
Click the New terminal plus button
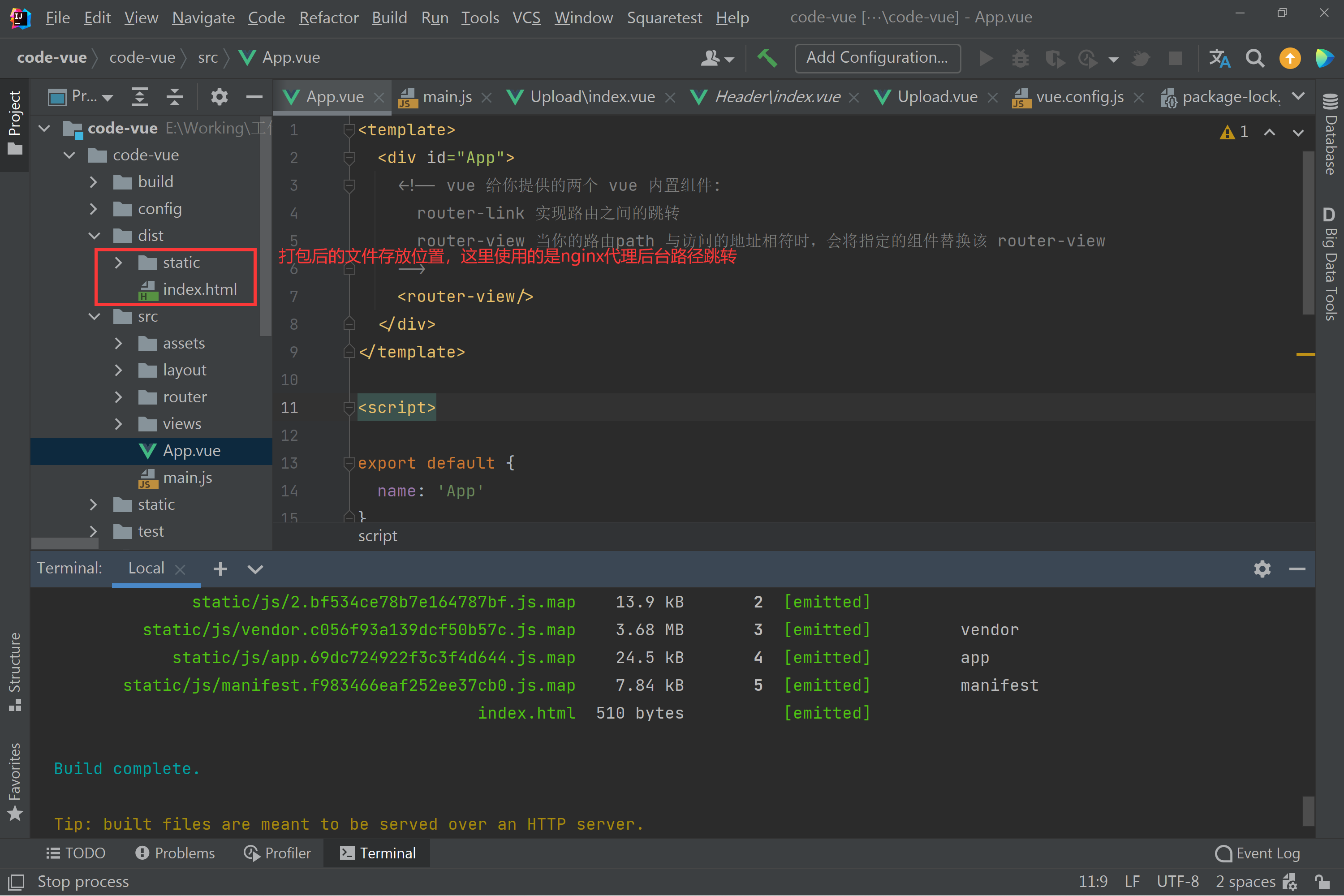click(x=220, y=568)
